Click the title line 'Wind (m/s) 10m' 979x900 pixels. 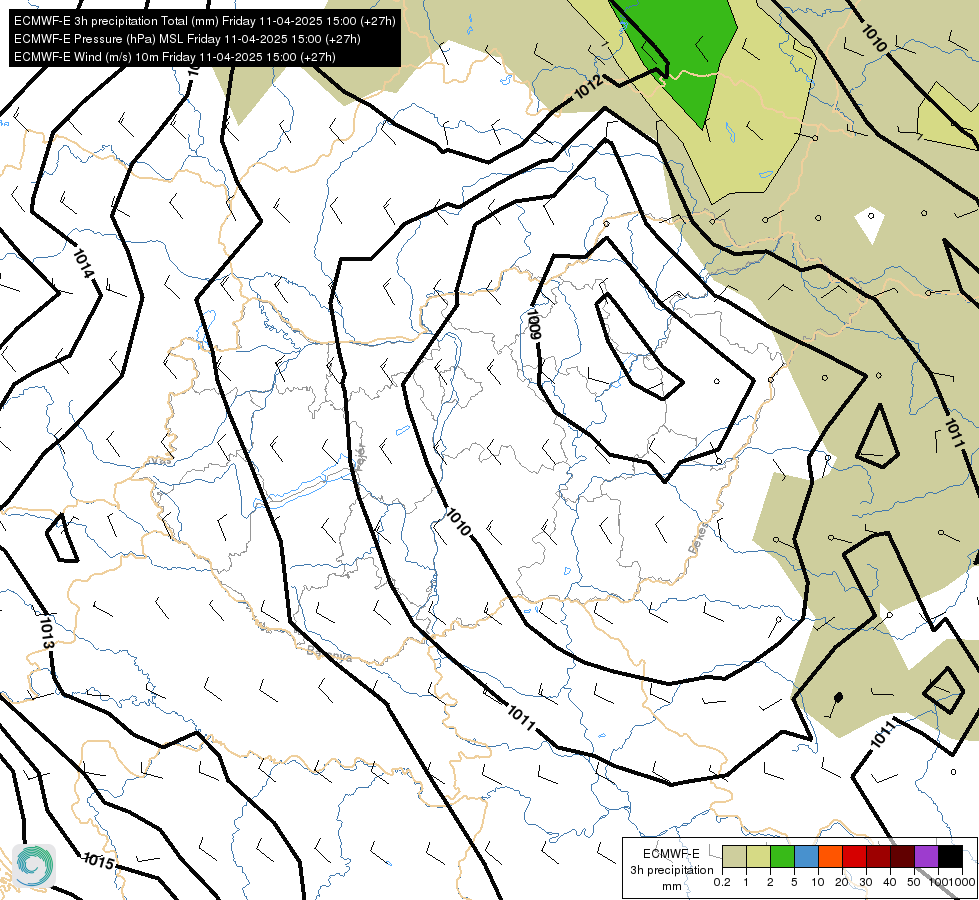tap(174, 57)
